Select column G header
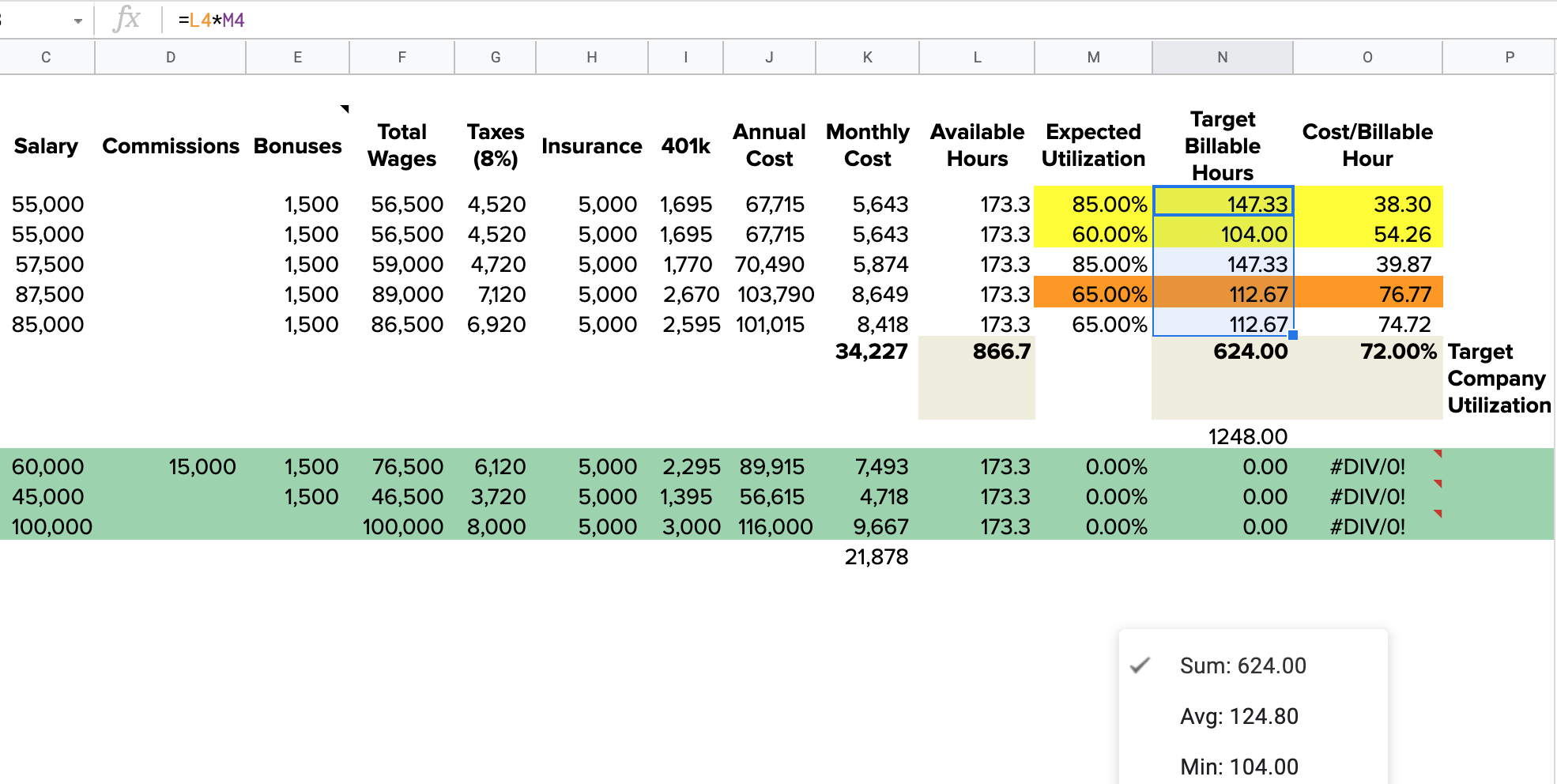This screenshot has width=1557, height=784. point(496,57)
